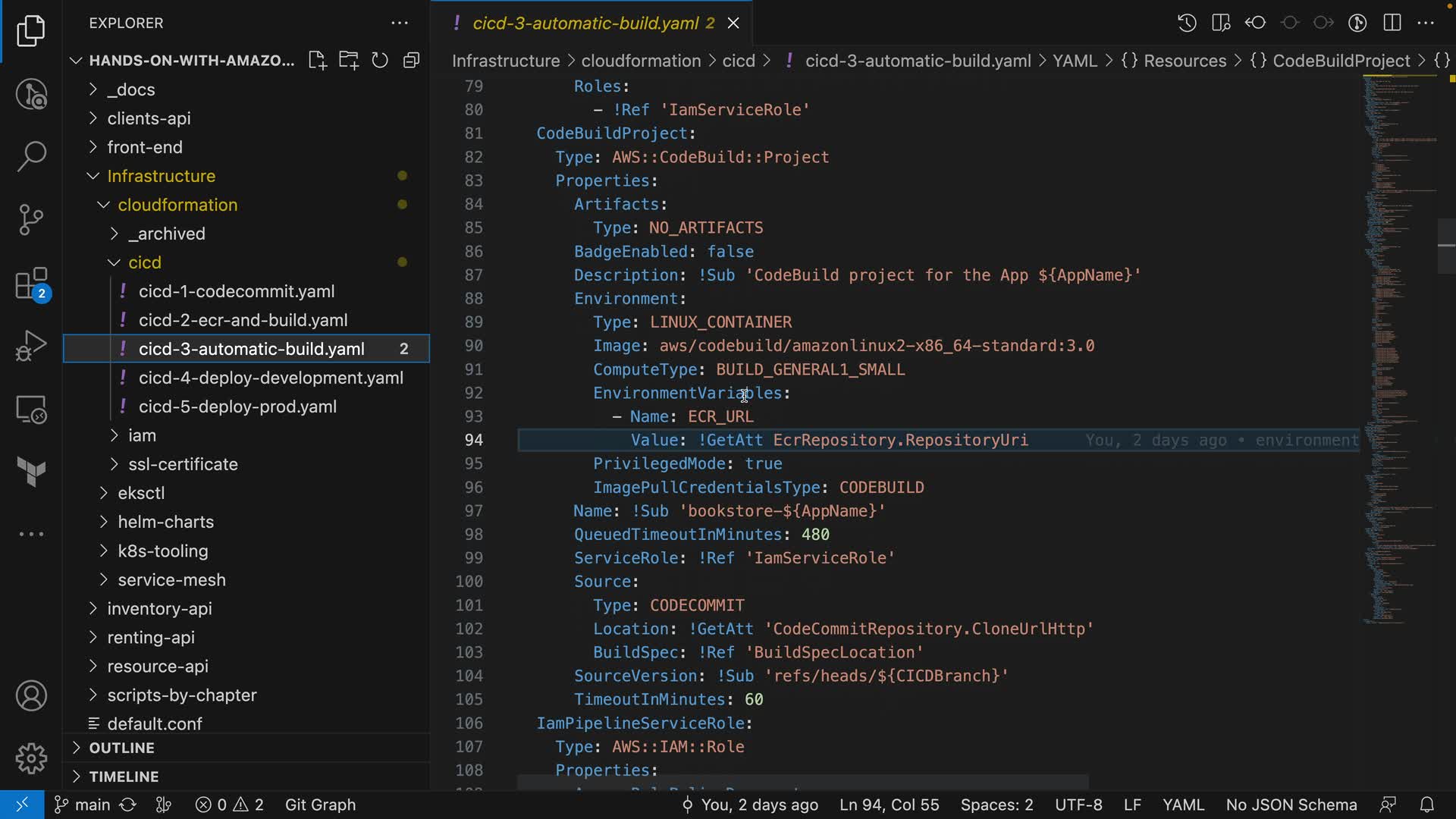Screen dimensions: 1456x819
Task: Expand the helm-charts folder
Action: (x=165, y=522)
